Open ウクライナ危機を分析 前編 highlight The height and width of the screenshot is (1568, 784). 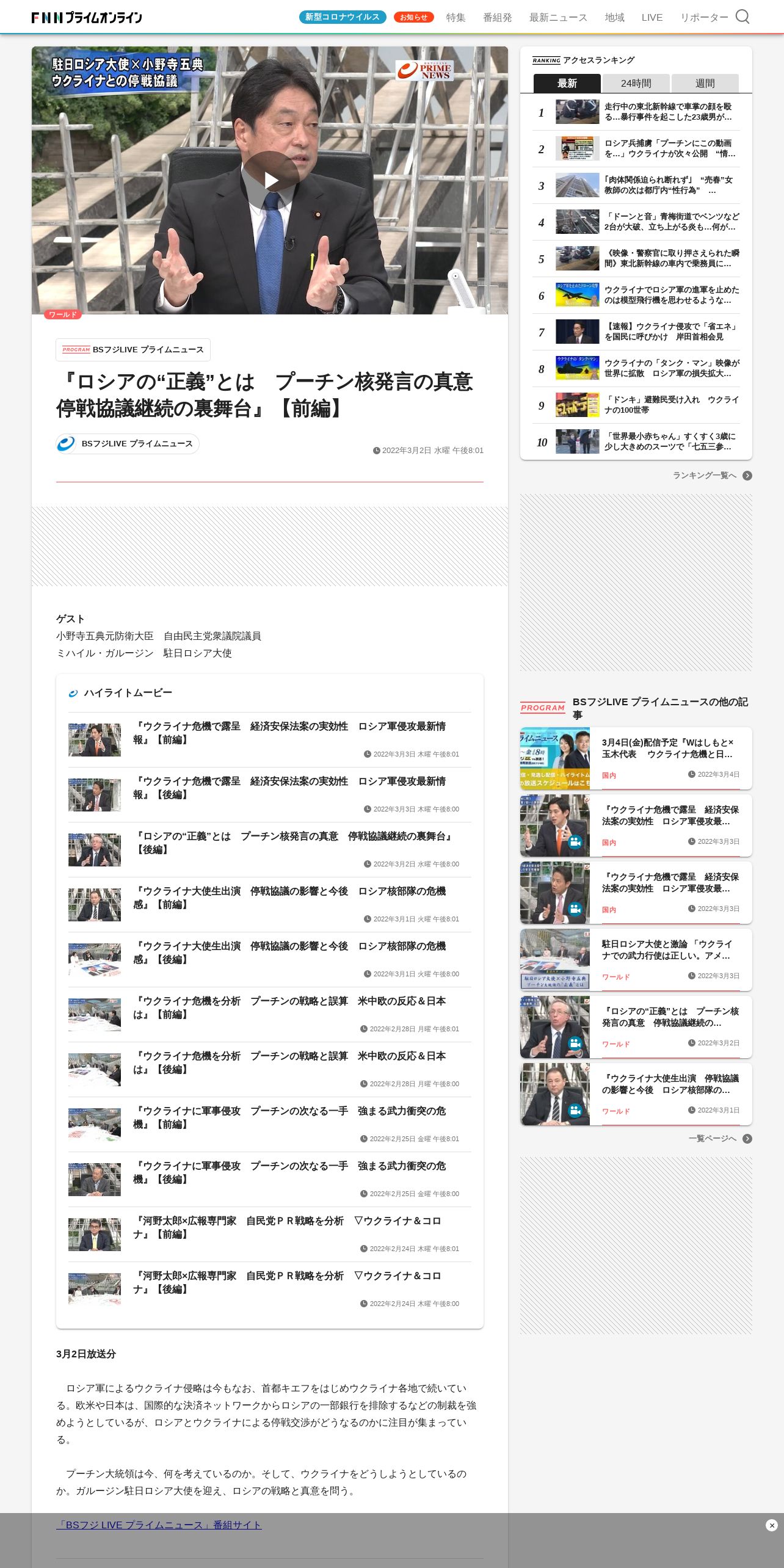(x=270, y=1014)
